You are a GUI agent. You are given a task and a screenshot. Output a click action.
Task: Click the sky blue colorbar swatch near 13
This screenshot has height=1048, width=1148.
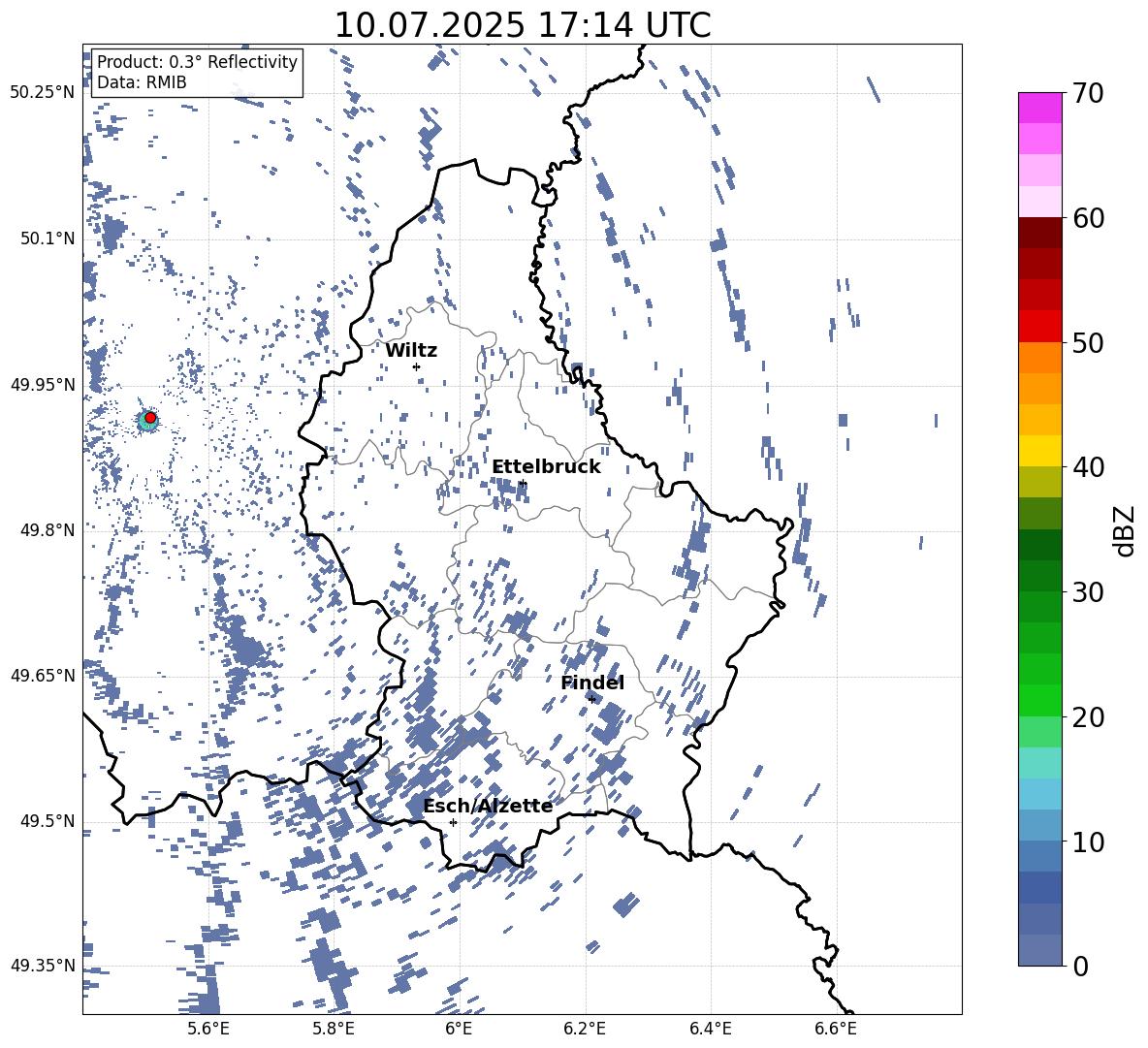(x=1040, y=794)
